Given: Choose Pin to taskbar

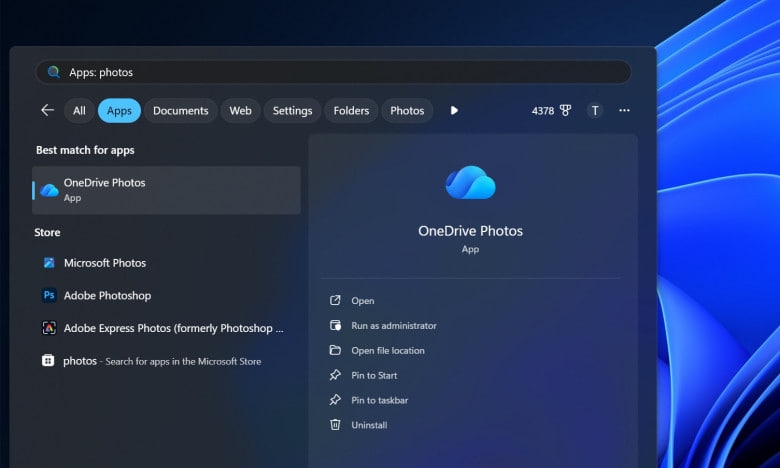Looking at the screenshot, I should click(380, 400).
